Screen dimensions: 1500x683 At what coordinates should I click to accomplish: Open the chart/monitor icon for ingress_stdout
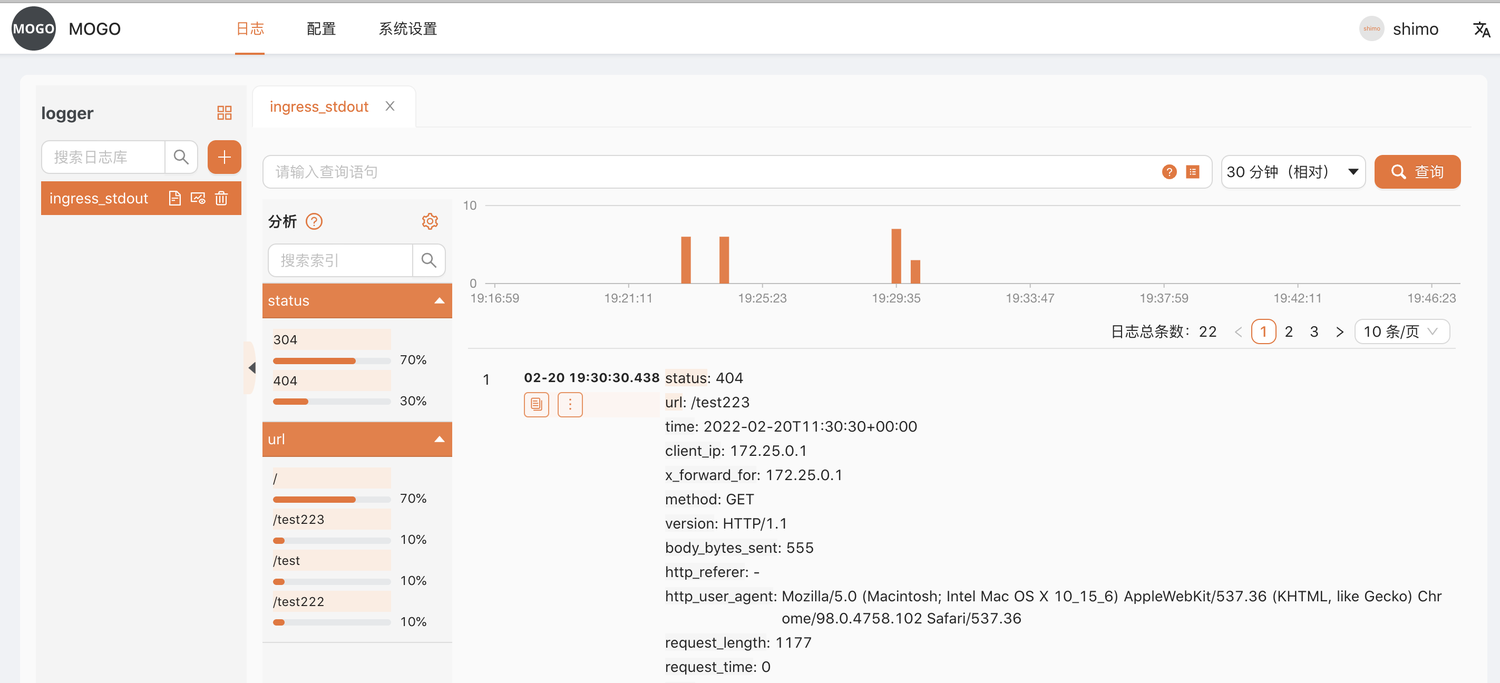pyautogui.click(x=196, y=198)
